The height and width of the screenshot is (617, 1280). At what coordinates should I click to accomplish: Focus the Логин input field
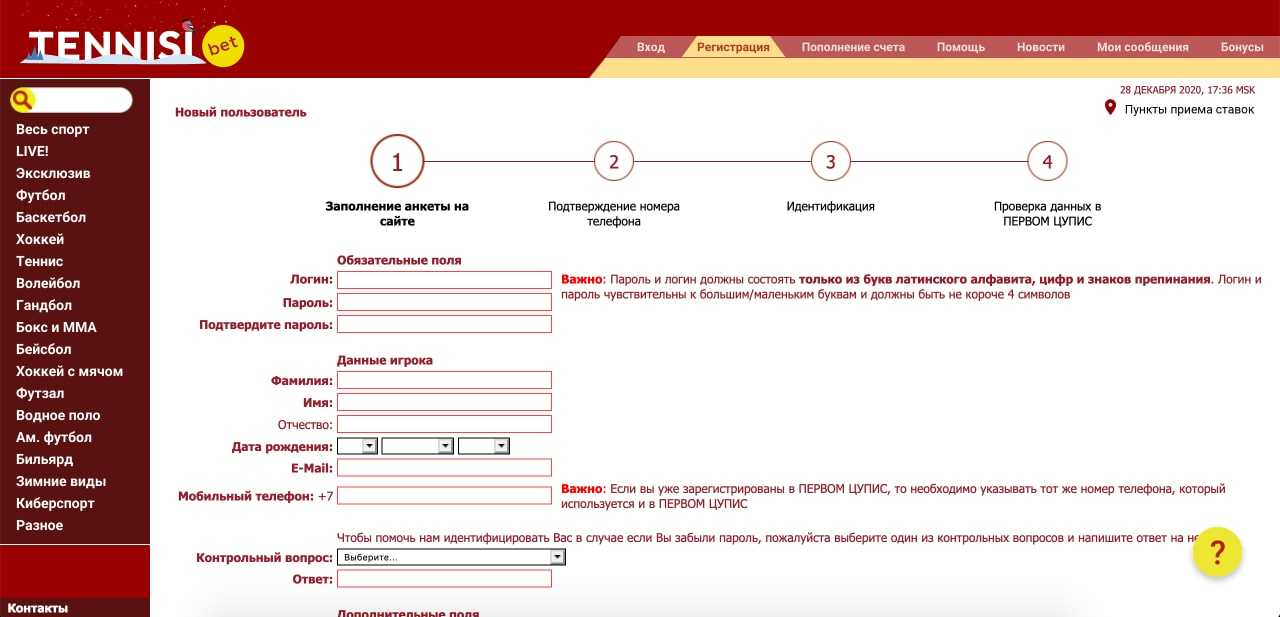[x=444, y=280]
